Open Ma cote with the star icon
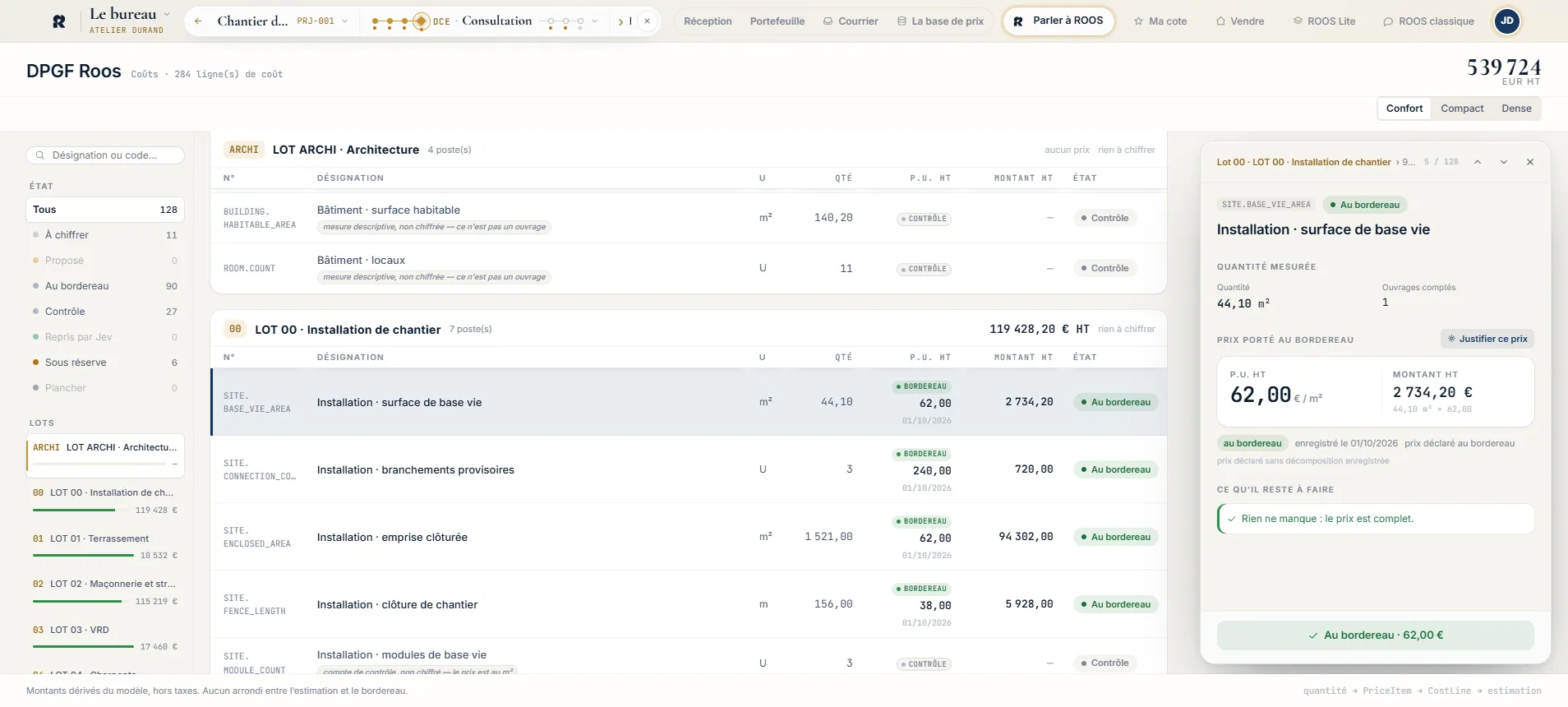1568x707 pixels. click(1160, 21)
